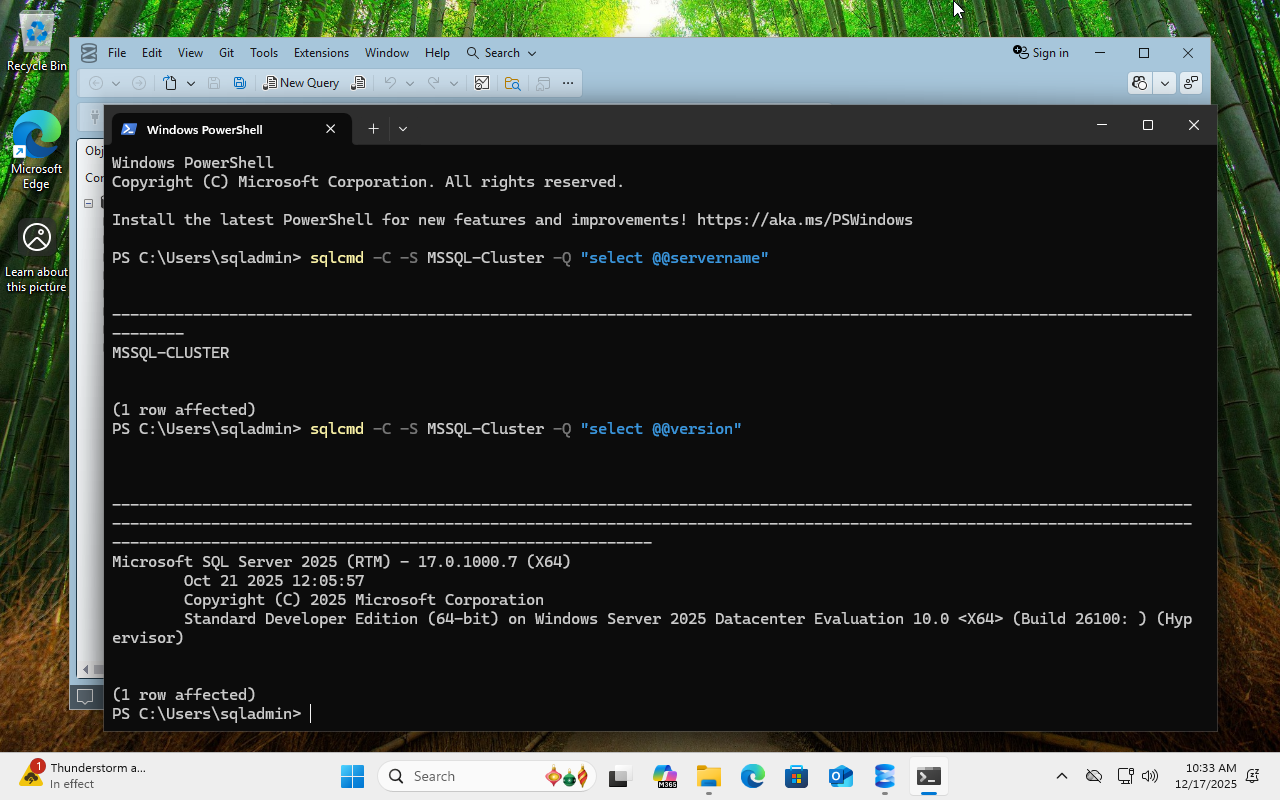This screenshot has height=800, width=1280.
Task: Click the Activity Monitor toolbar icon
Action: [x=482, y=83]
